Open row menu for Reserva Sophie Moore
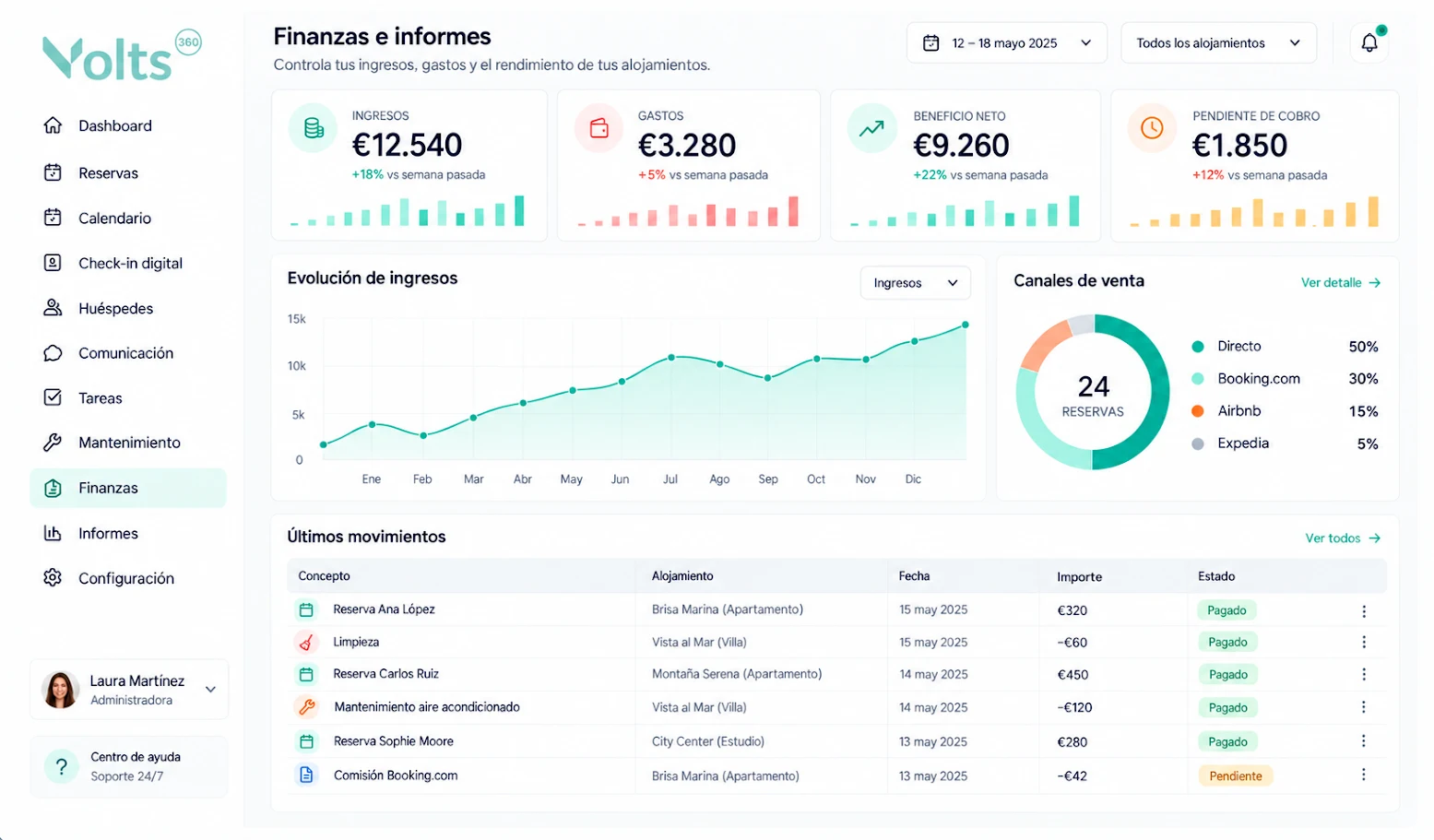1434x840 pixels. (x=1364, y=741)
